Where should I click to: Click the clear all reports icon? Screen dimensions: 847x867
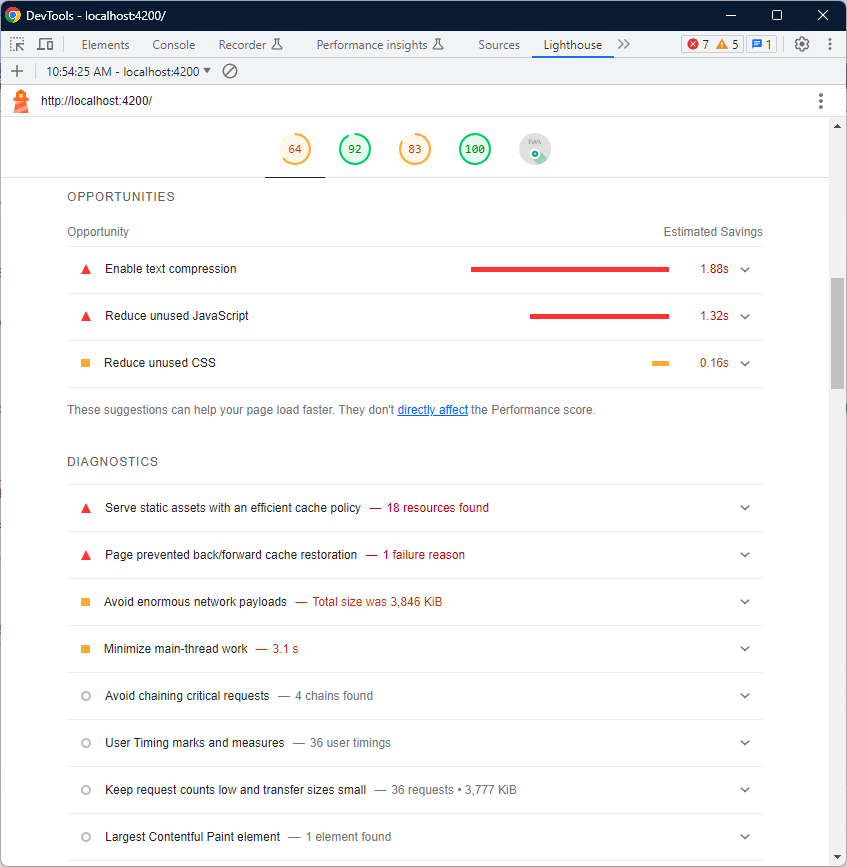click(x=230, y=71)
